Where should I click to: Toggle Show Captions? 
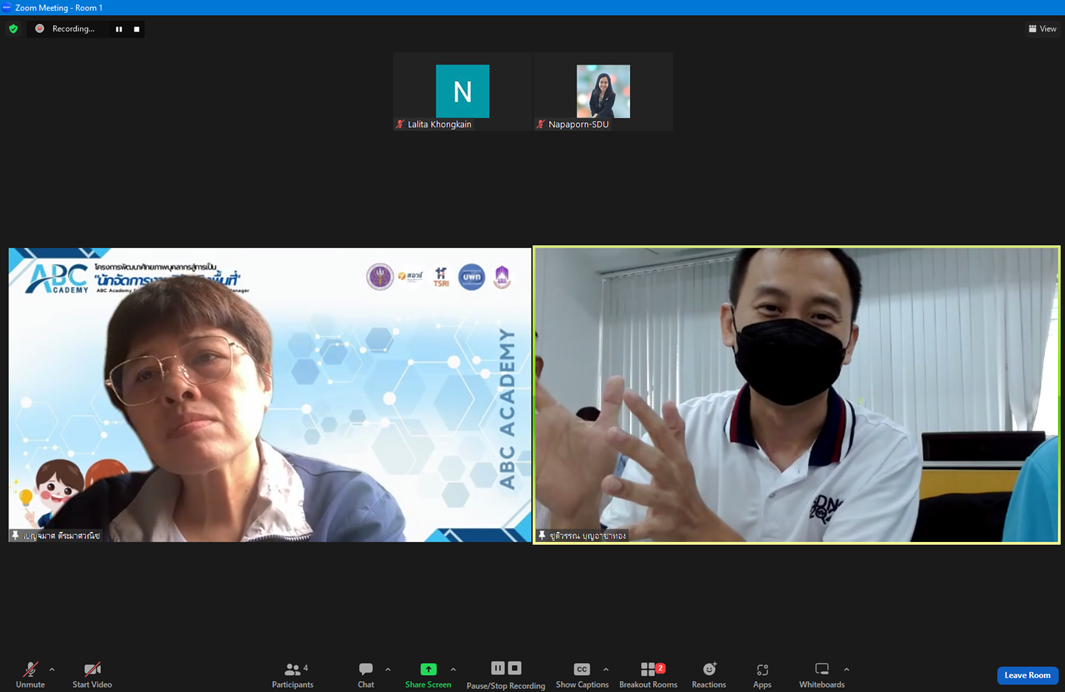click(x=582, y=674)
